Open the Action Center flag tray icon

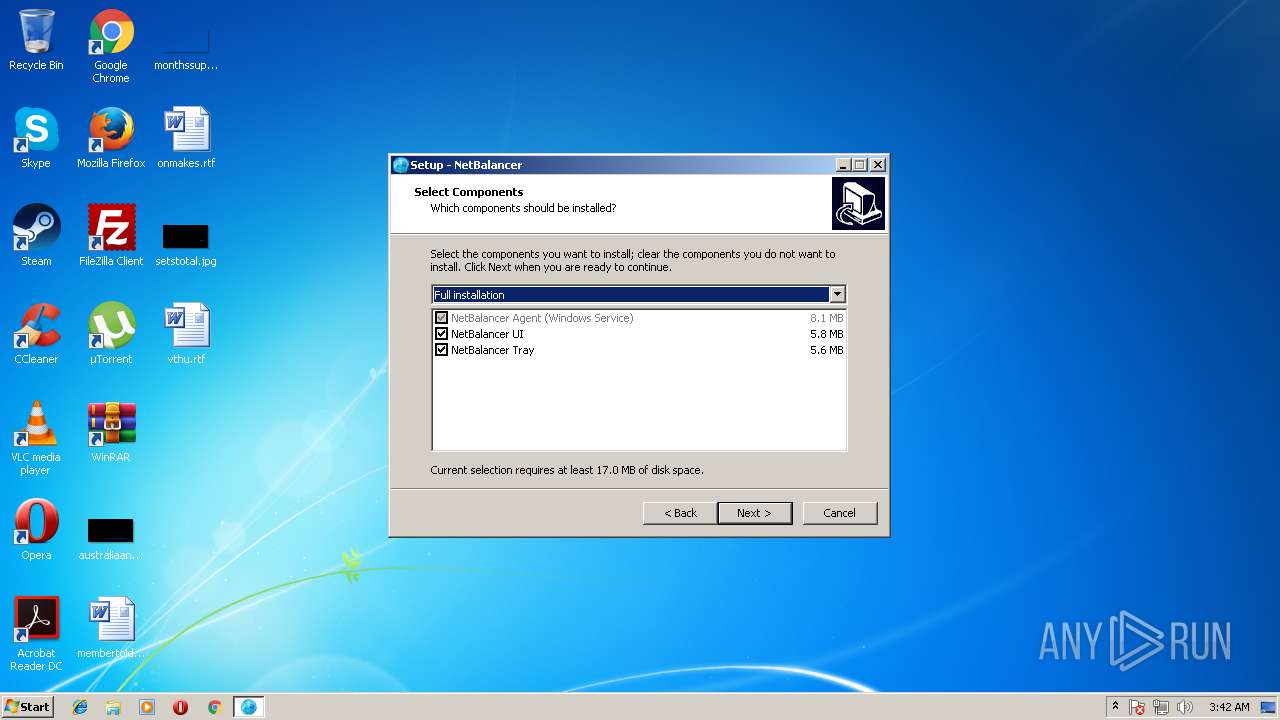(1137, 707)
